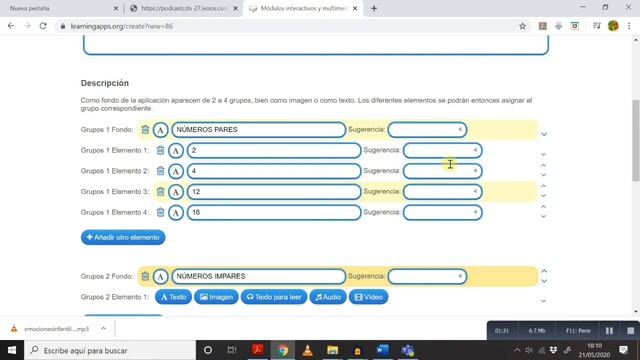Change text type icon for Grupos 1 Fondo
Viewport: 640px width, 360px height.
point(160,130)
